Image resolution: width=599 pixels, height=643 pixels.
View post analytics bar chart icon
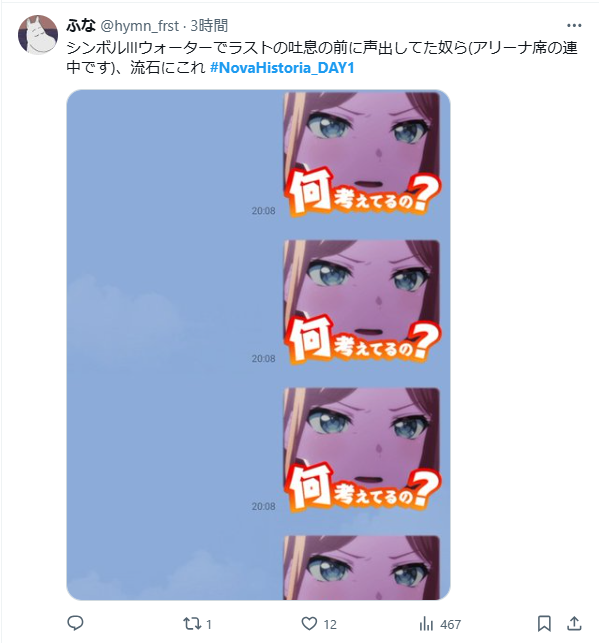click(x=426, y=624)
